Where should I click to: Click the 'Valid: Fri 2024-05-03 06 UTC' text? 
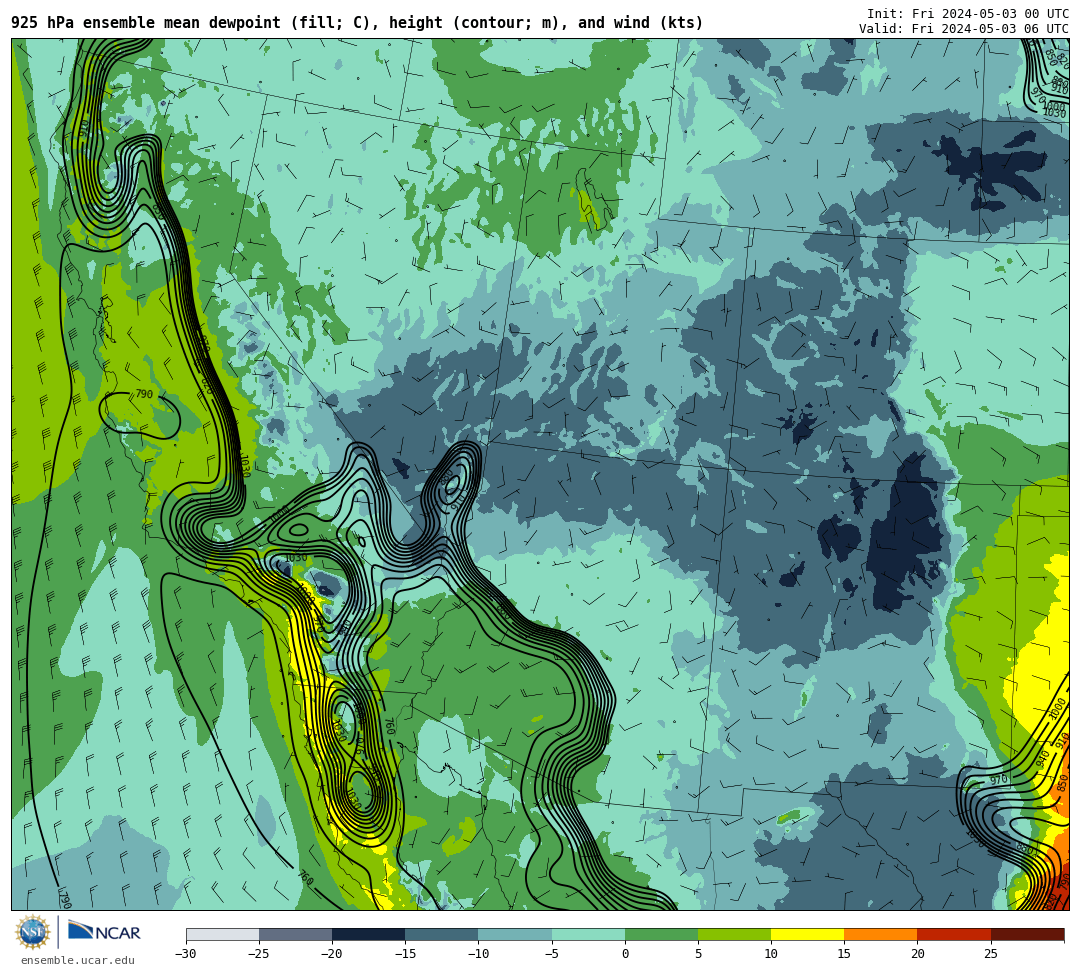click(x=964, y=29)
